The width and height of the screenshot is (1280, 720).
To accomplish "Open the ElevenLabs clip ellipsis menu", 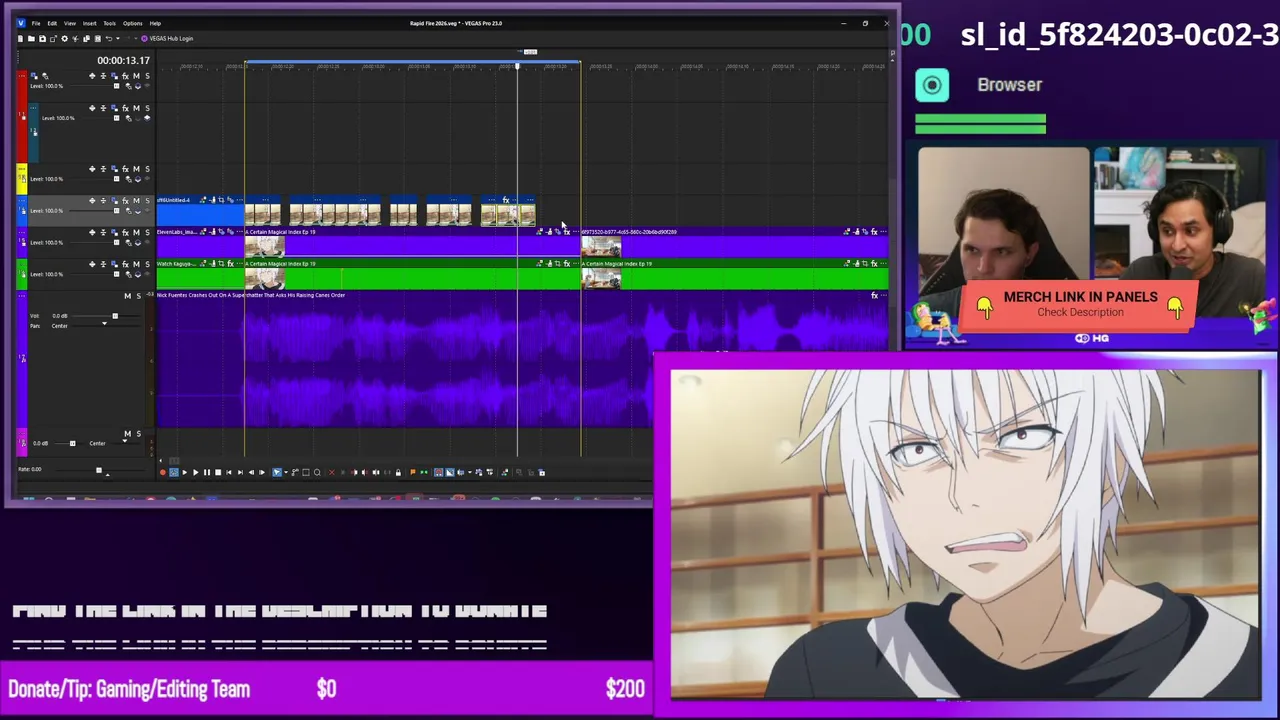I will tap(240, 232).
